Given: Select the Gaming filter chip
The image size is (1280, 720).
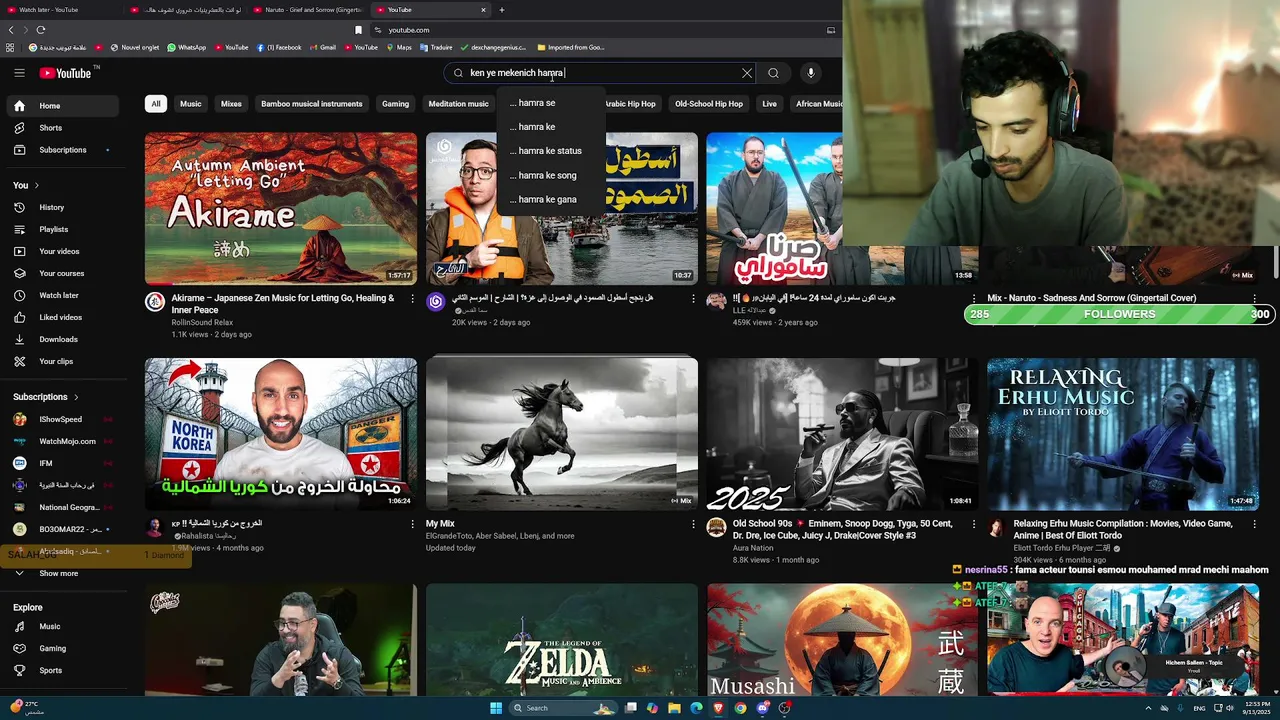Looking at the screenshot, I should pyautogui.click(x=395, y=104).
